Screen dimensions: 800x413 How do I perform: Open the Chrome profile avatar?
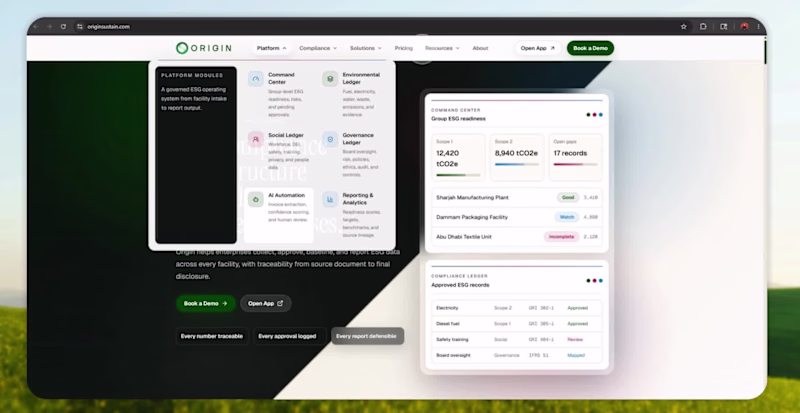pyautogui.click(x=744, y=27)
